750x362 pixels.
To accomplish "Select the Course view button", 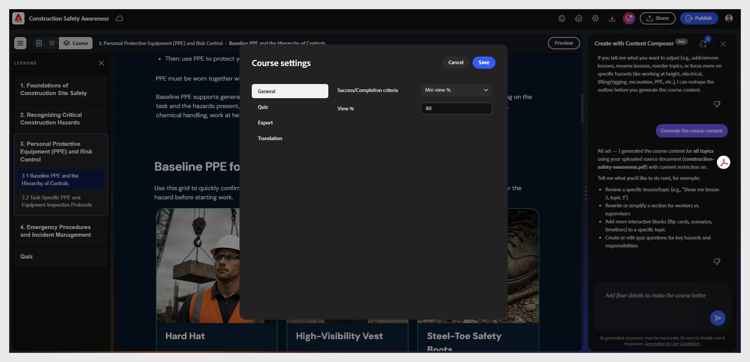I will coord(76,43).
